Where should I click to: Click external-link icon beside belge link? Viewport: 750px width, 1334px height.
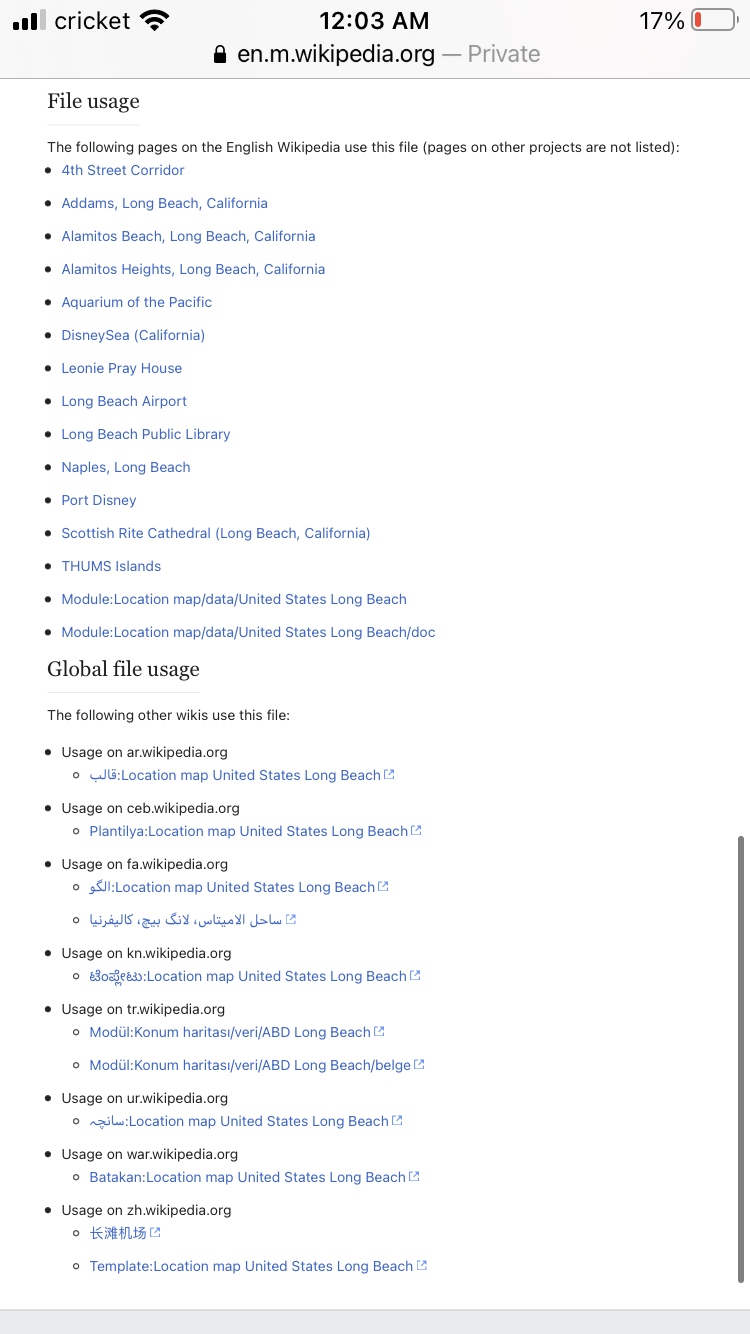[x=420, y=1065]
